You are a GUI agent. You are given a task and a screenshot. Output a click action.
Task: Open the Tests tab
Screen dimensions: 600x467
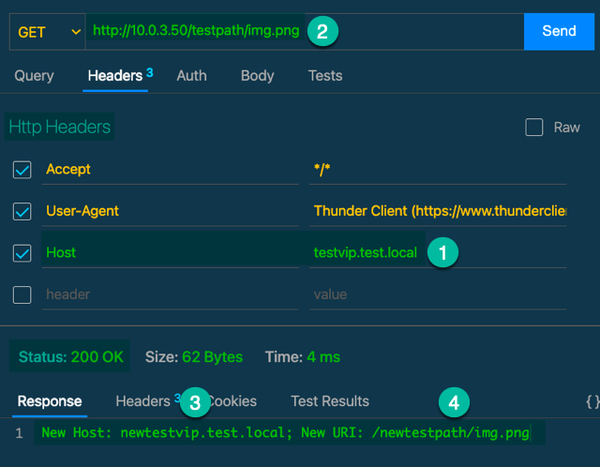(x=325, y=76)
